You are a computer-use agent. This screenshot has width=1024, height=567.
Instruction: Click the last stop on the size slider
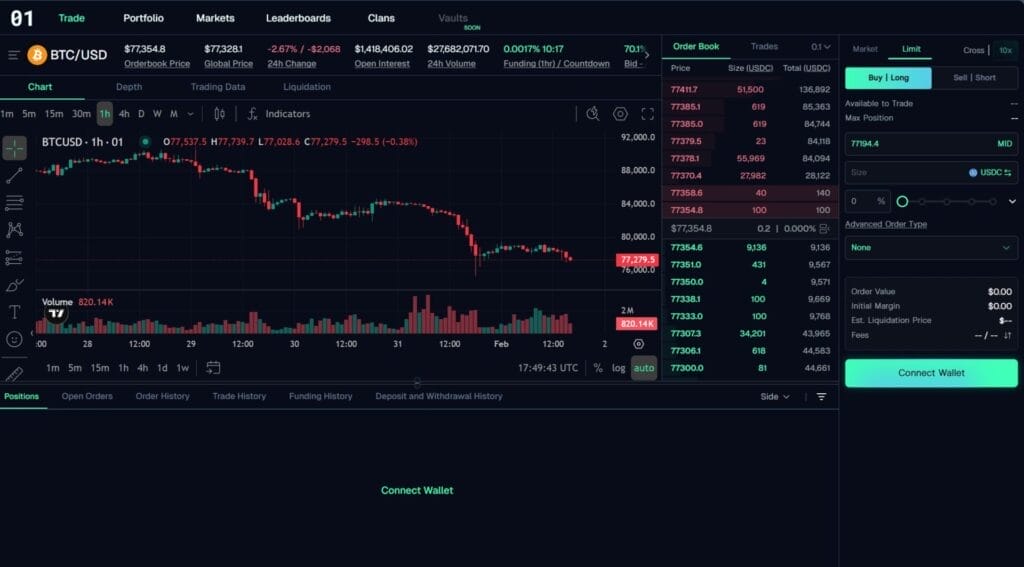point(993,202)
